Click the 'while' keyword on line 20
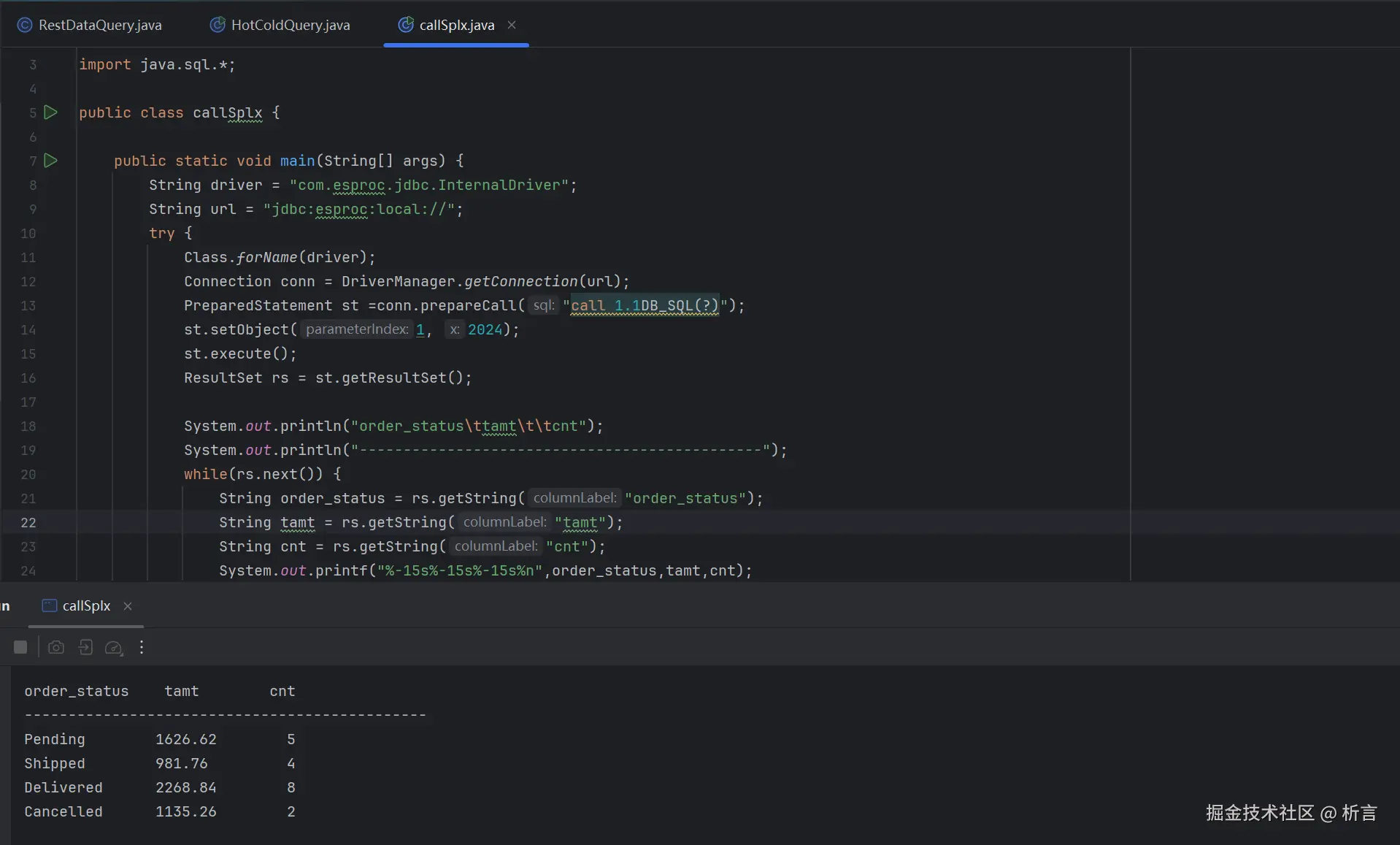 click(x=206, y=474)
